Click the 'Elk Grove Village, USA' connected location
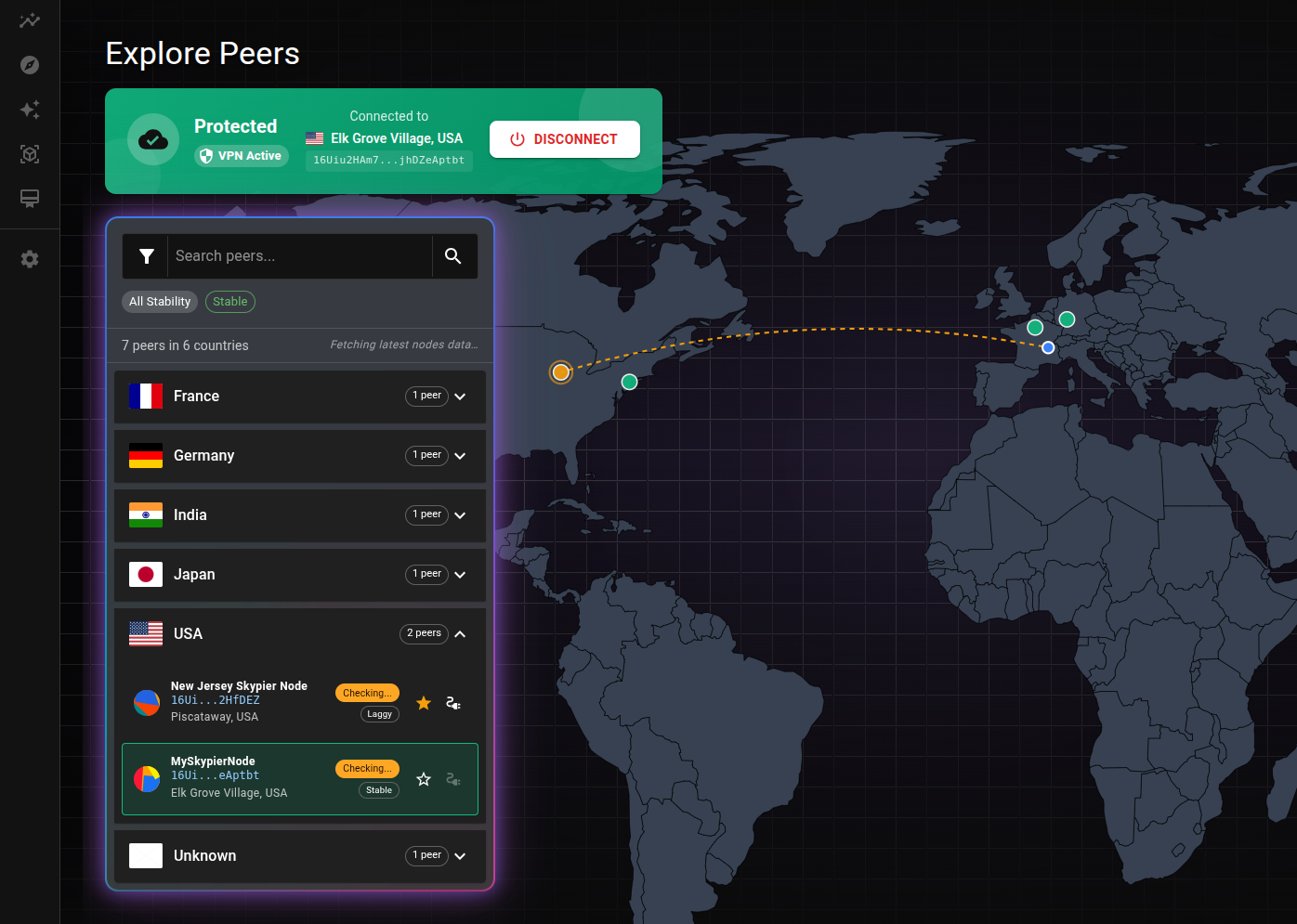This screenshot has height=924, width=1297. (397, 138)
